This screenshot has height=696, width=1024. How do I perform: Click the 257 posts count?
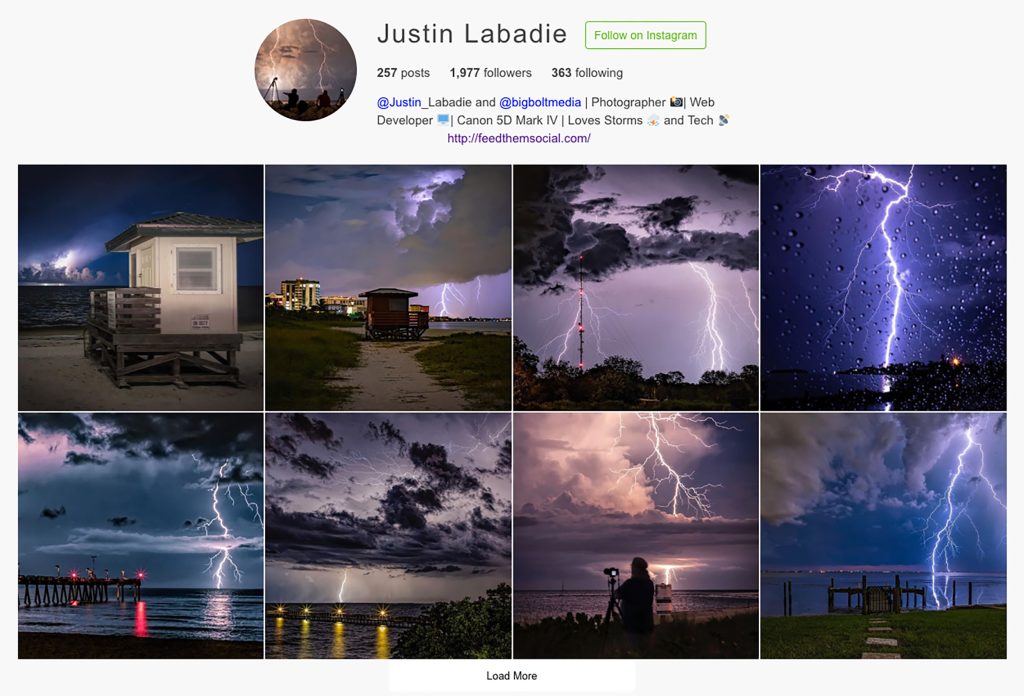tap(403, 73)
